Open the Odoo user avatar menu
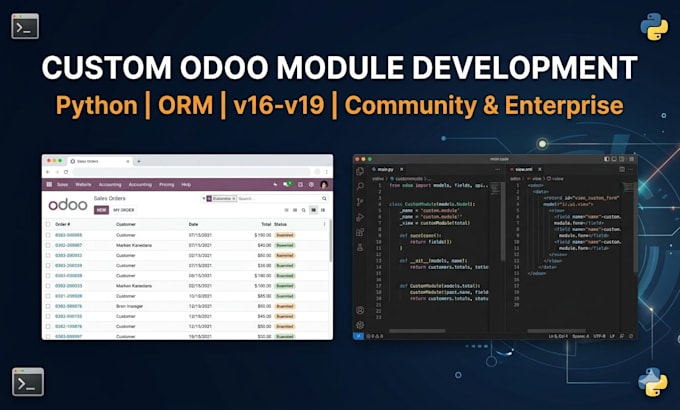The image size is (680, 410). click(324, 184)
